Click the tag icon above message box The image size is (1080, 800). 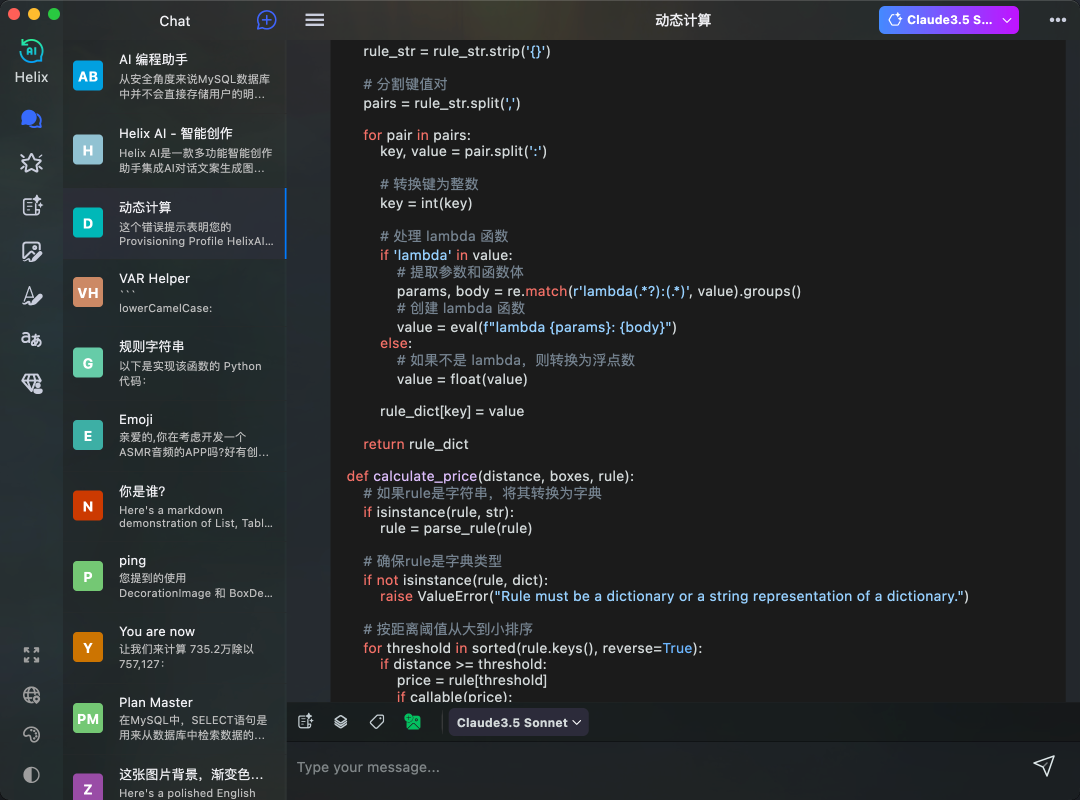pyautogui.click(x=377, y=722)
